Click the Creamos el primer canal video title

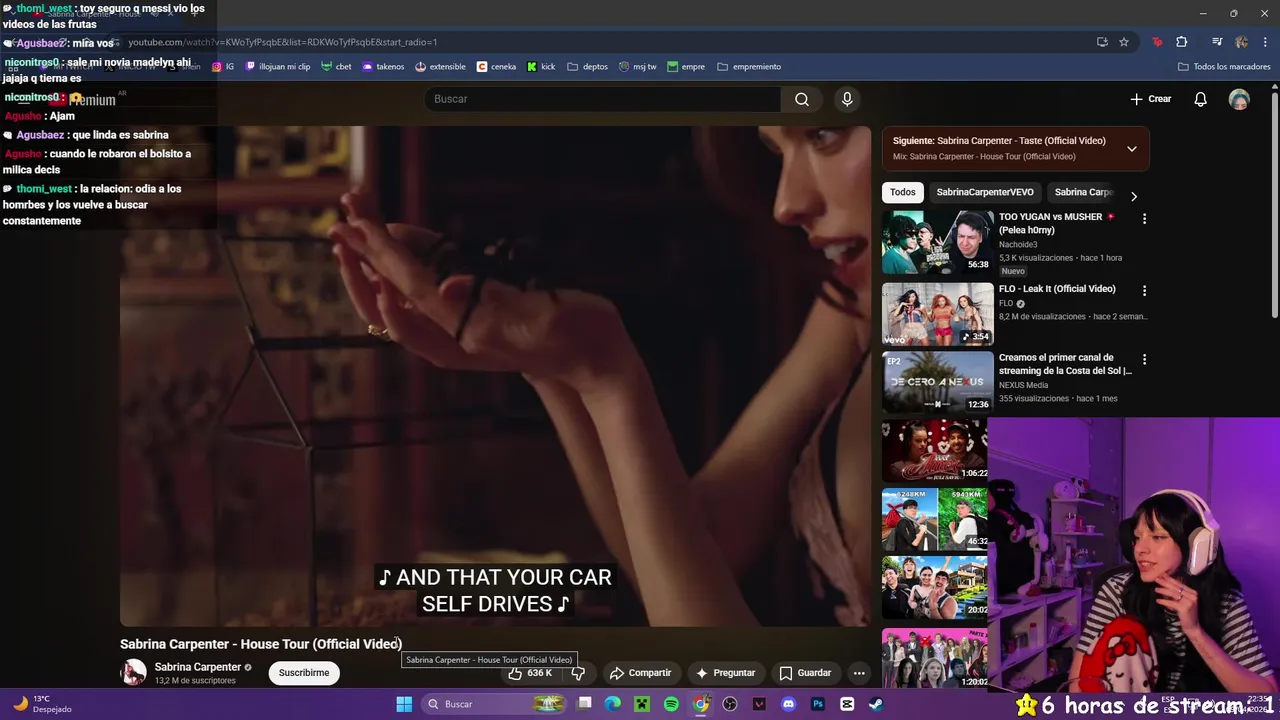click(1065, 364)
